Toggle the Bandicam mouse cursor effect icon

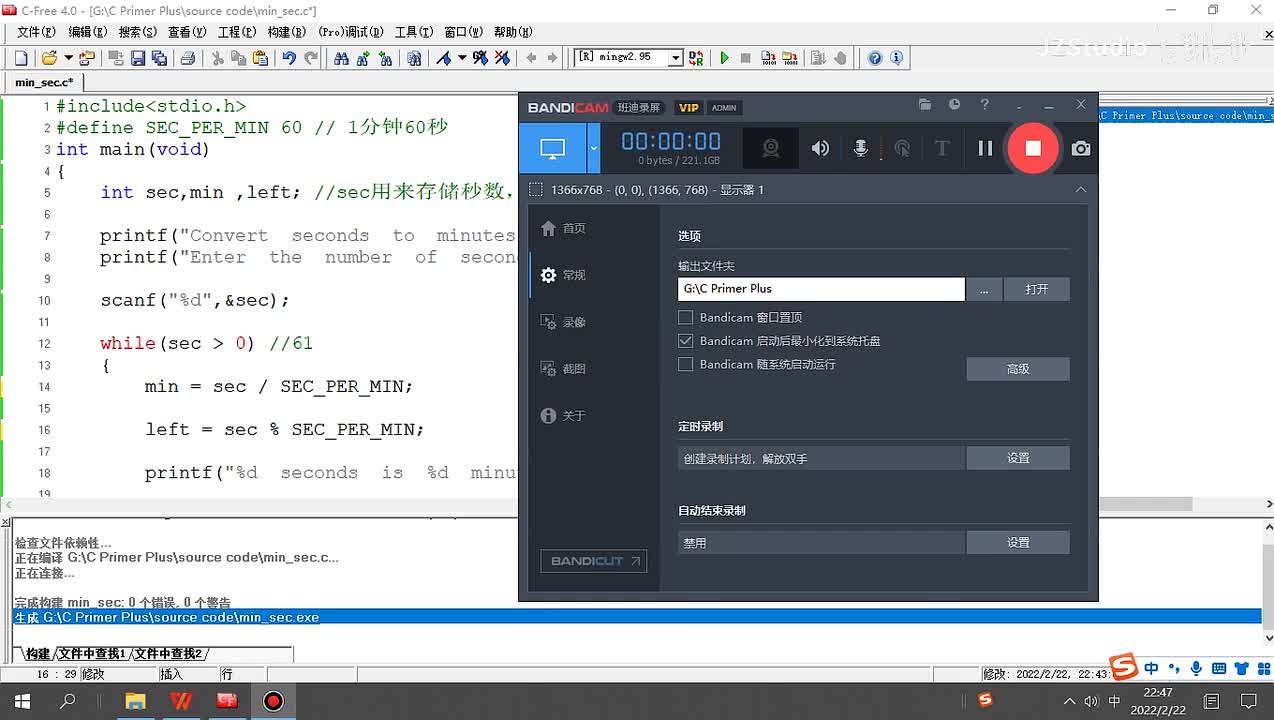coord(902,148)
